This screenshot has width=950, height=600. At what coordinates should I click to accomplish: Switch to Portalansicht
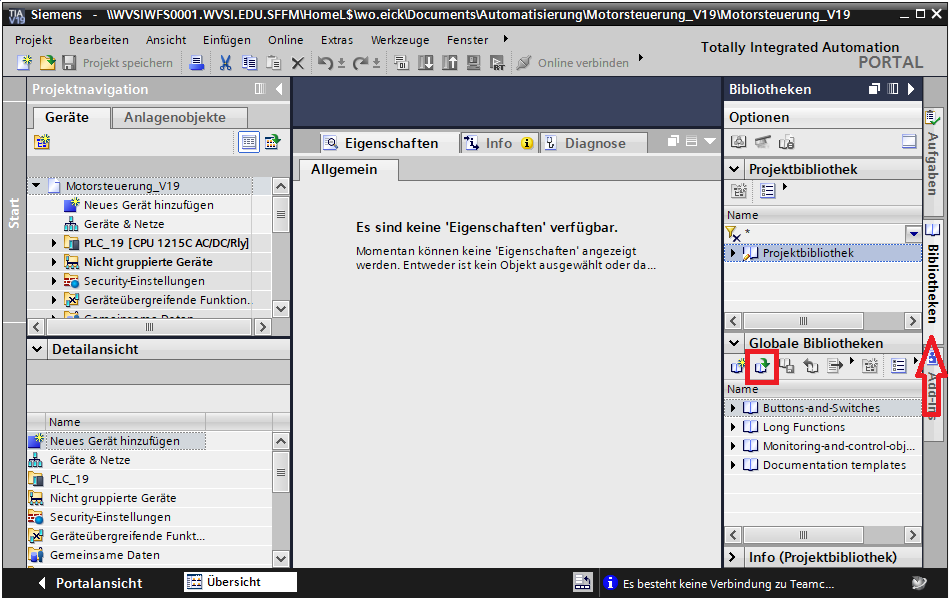90,583
